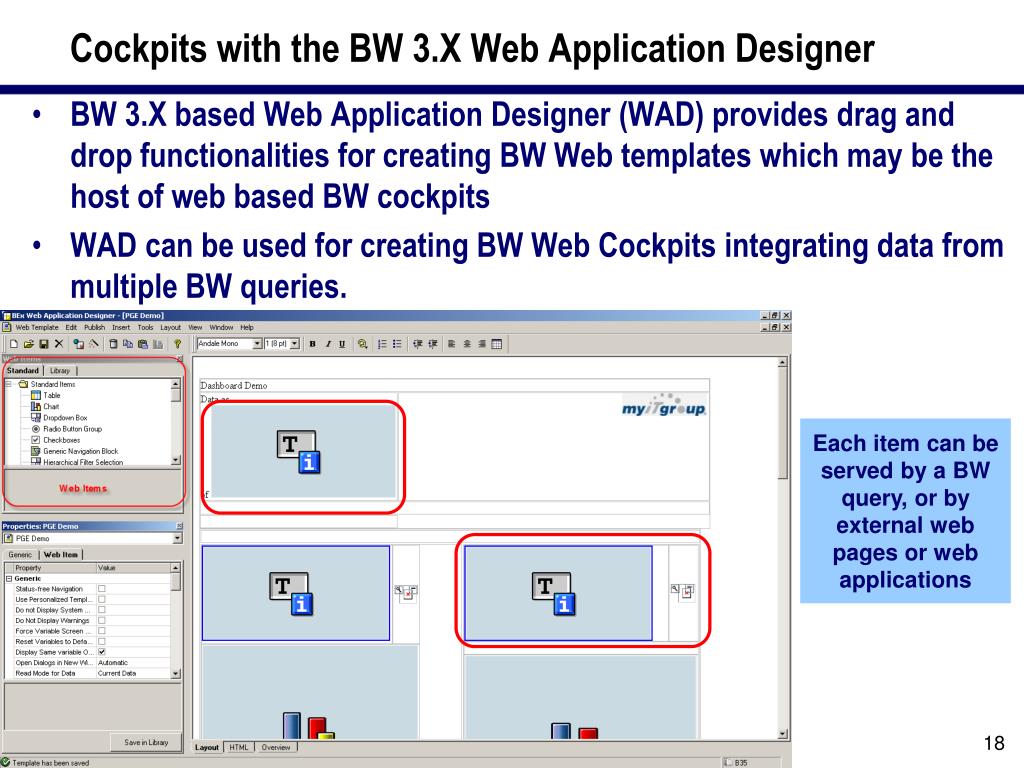Switch to the Generic properties tab
This screenshot has height=768, width=1024.
pyautogui.click(x=20, y=554)
